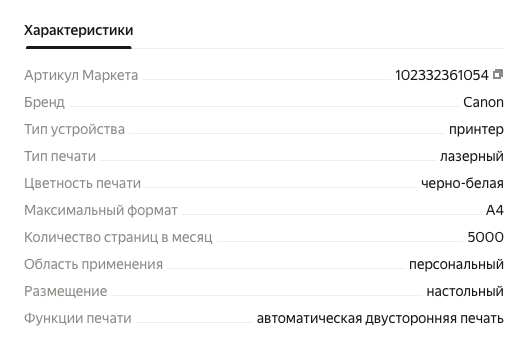Click the Количество страниц в месяц label
This screenshot has width=528, height=362.
[x=118, y=237]
